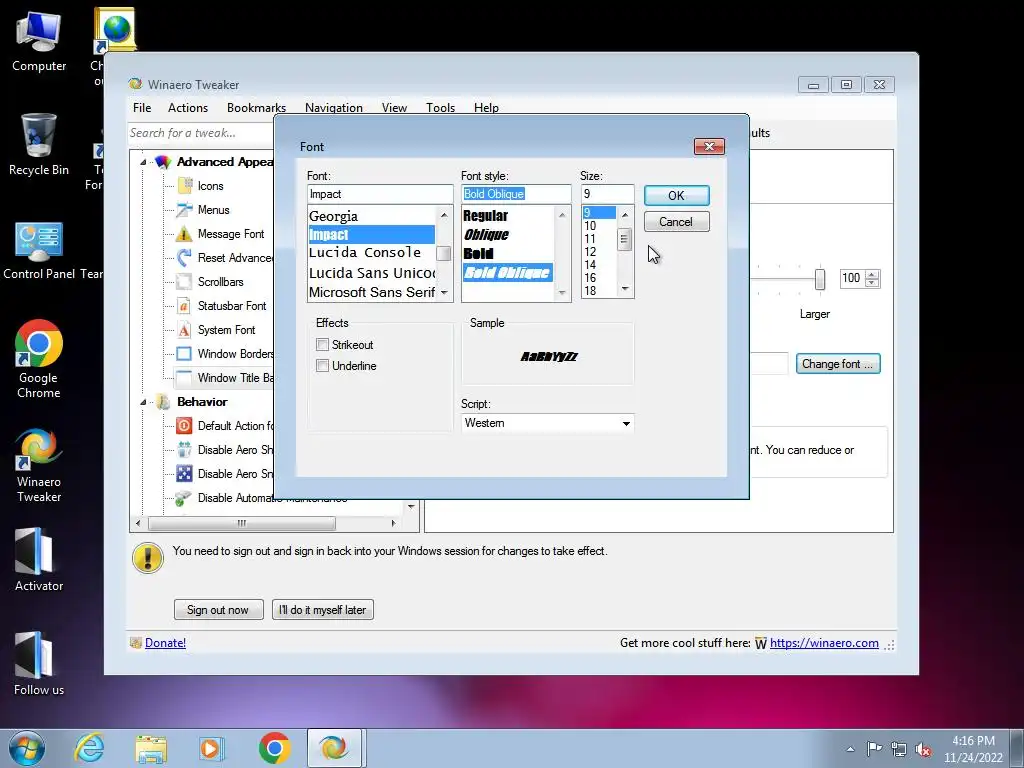1024x768 pixels.
Task: Open the Computer desktop icon
Action: point(39,40)
